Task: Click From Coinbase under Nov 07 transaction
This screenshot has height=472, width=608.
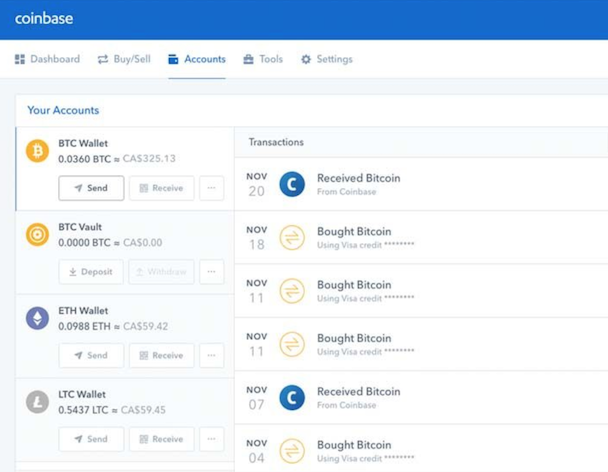Action: [x=347, y=405]
